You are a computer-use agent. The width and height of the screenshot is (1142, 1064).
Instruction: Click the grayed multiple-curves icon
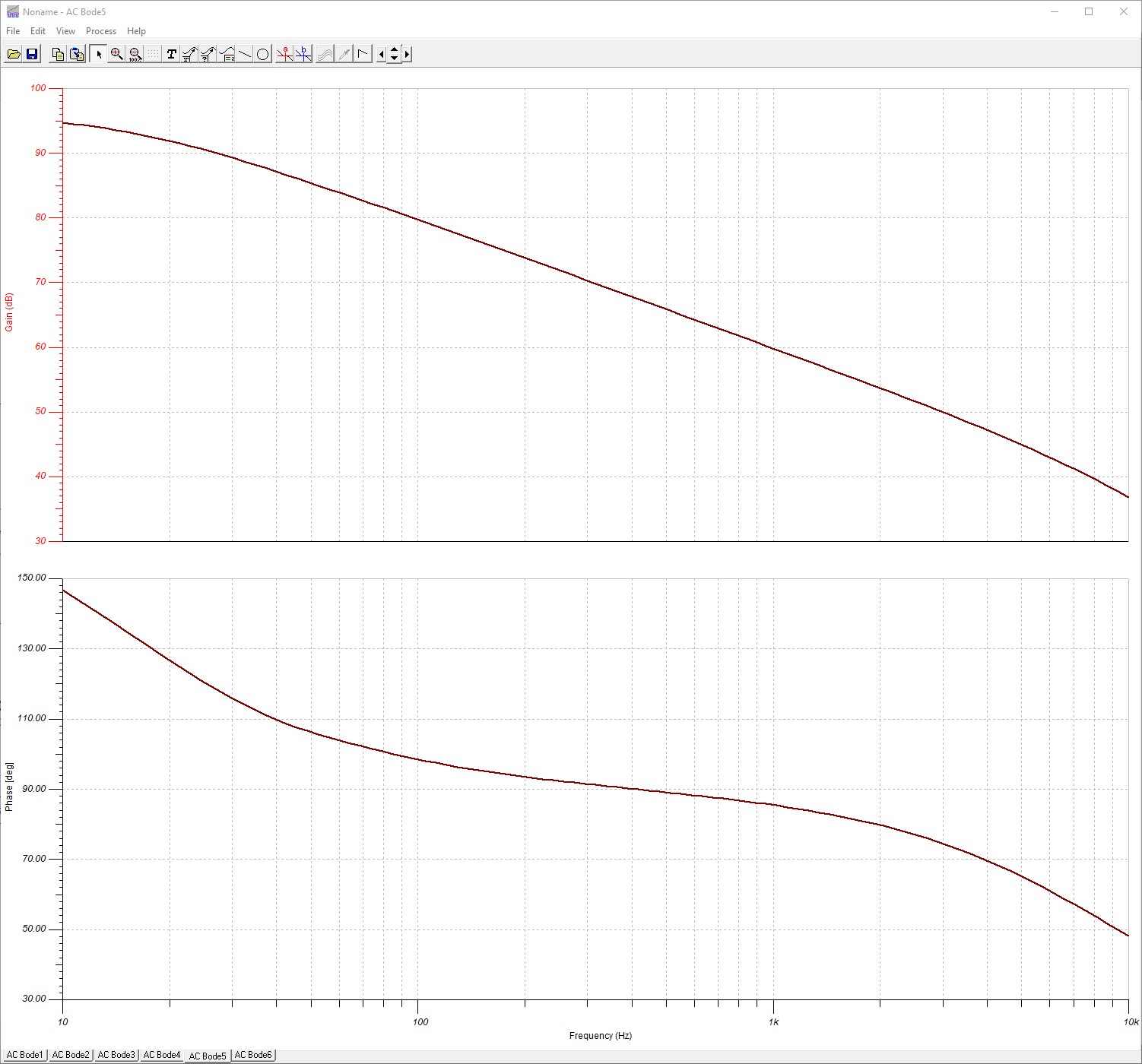tap(325, 54)
